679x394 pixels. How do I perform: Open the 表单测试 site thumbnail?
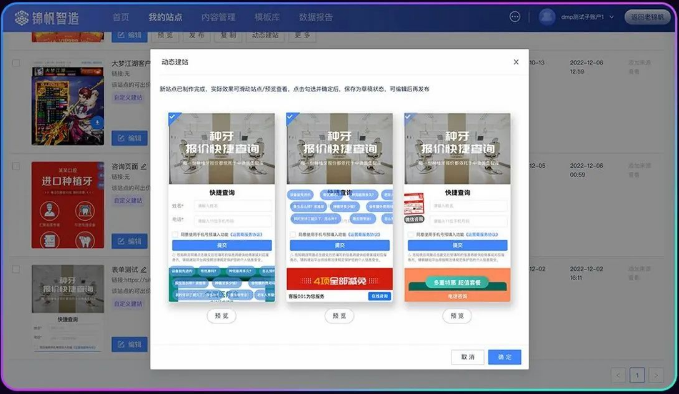click(x=68, y=308)
